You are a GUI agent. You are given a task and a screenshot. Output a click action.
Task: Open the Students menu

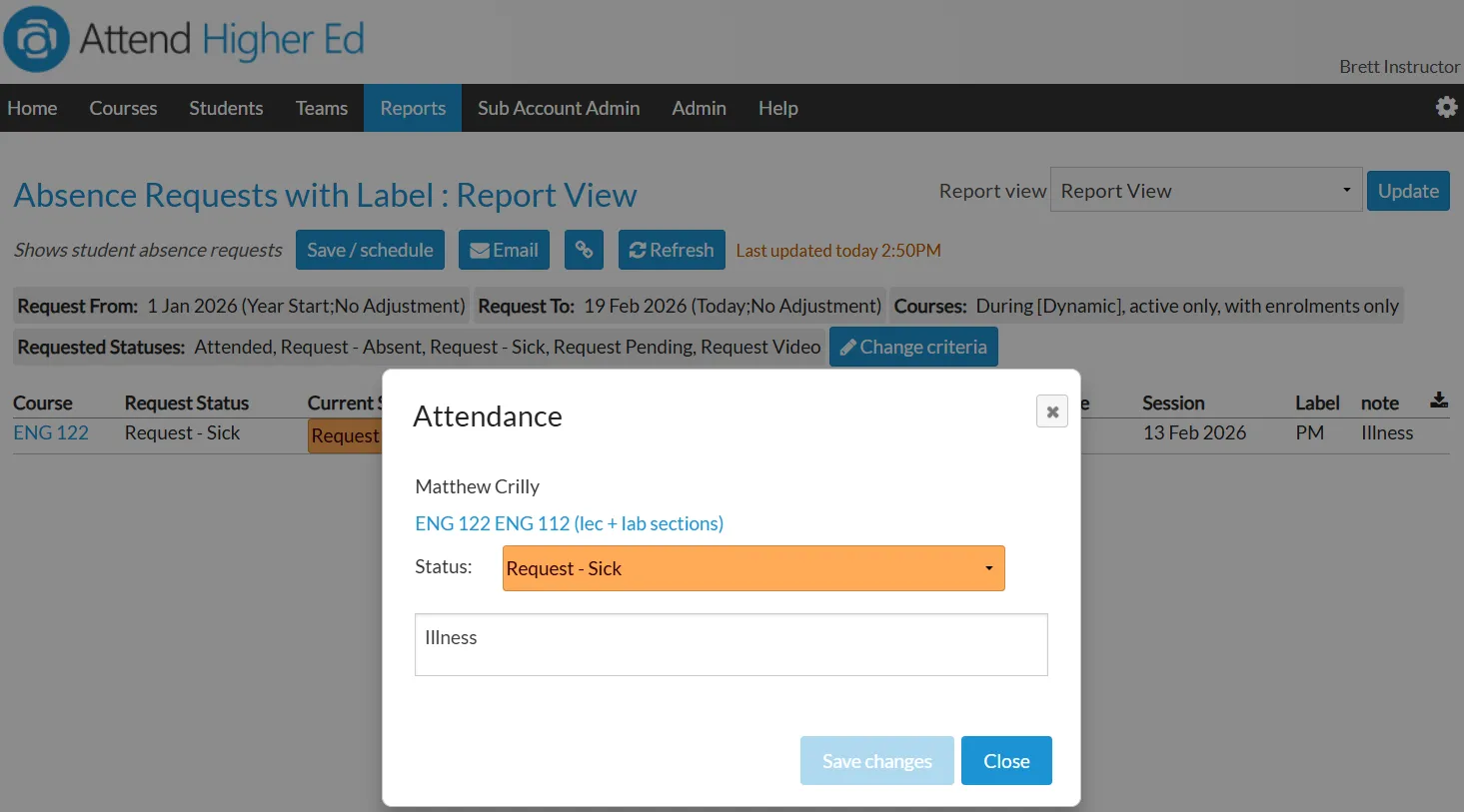tap(226, 108)
